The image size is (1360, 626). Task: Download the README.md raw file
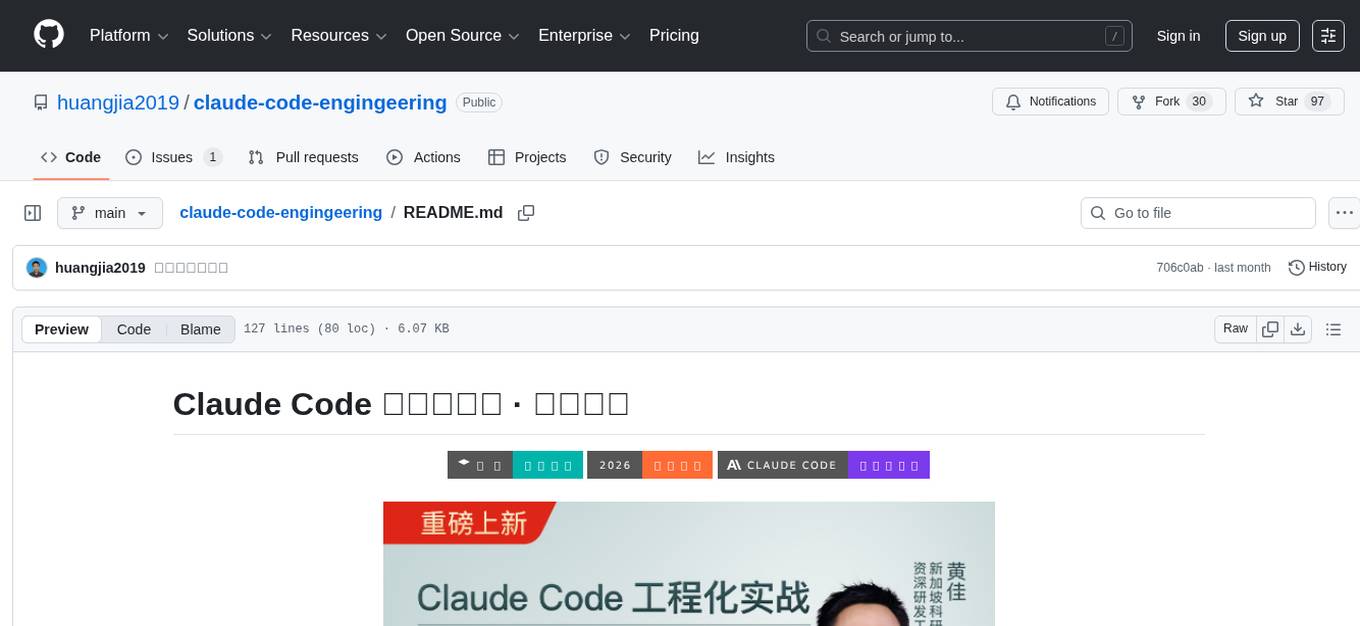[x=1298, y=328]
